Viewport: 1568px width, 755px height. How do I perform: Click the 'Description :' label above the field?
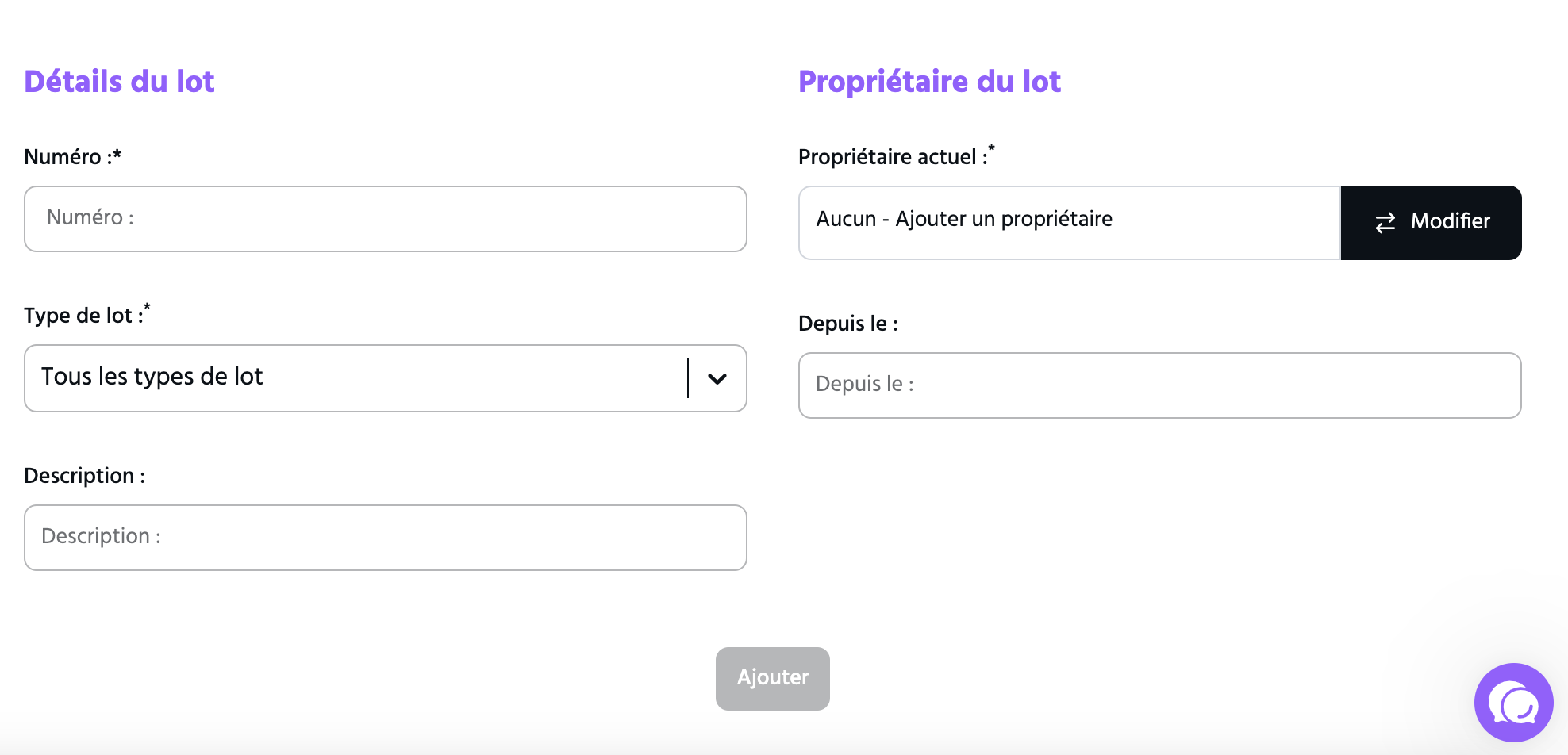(x=85, y=476)
